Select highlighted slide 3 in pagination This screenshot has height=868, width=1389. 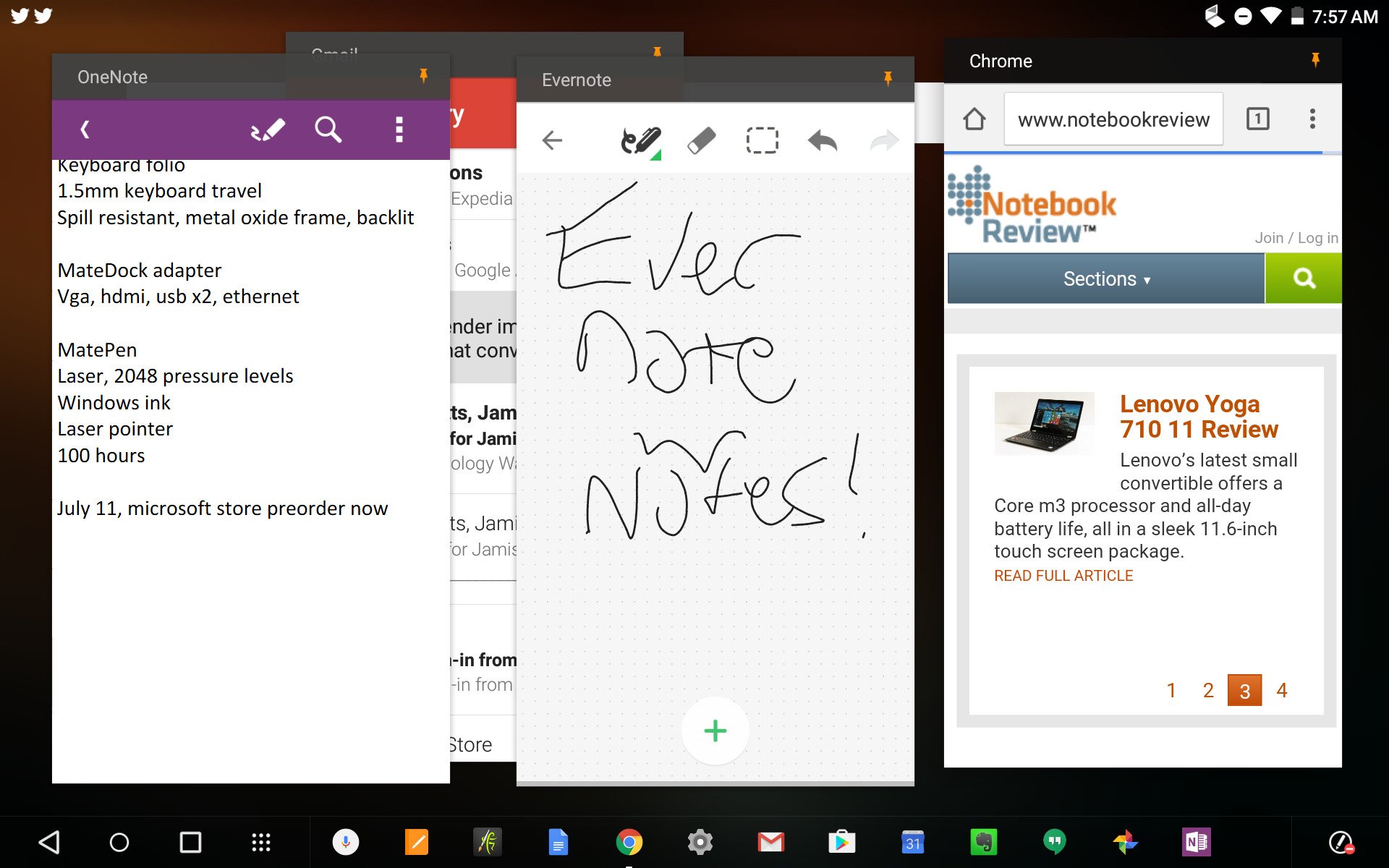(1244, 690)
